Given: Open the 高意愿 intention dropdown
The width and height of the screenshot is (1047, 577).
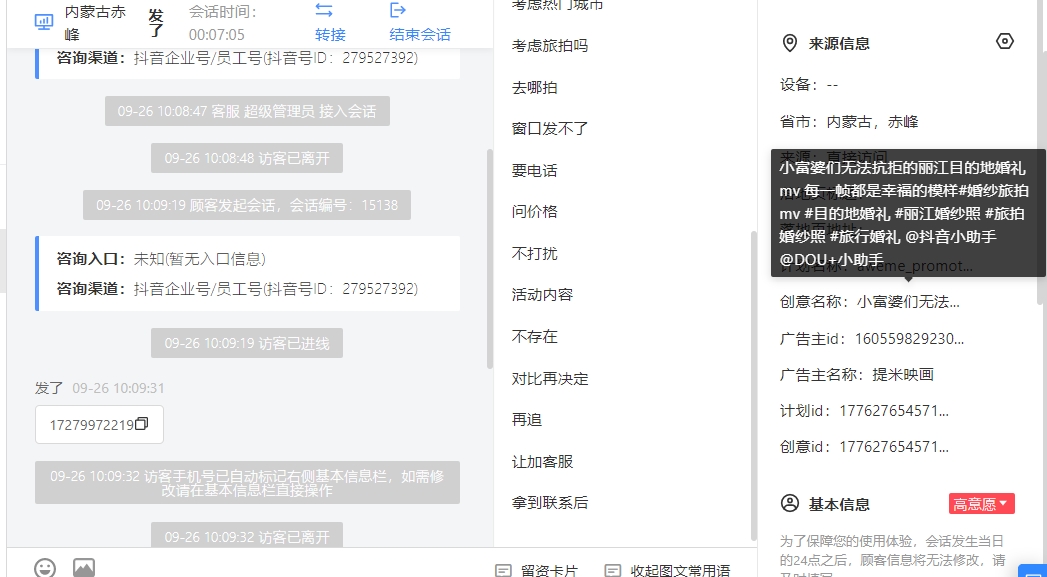Looking at the screenshot, I should click(x=982, y=504).
